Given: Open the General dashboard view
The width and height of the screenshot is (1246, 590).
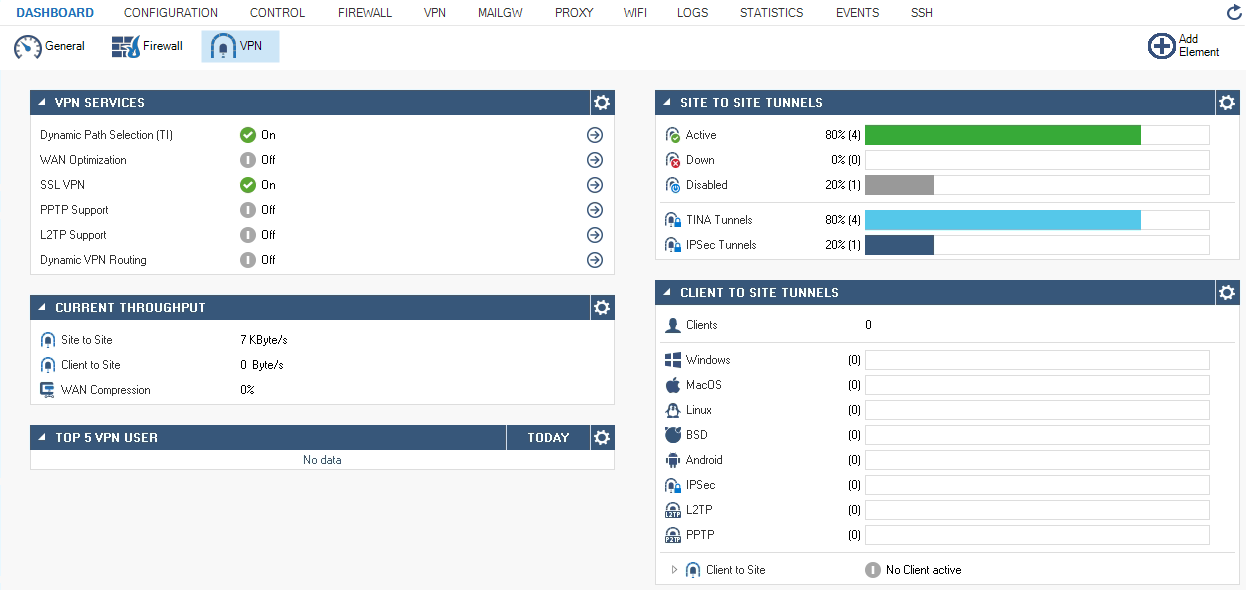Looking at the screenshot, I should point(50,47).
